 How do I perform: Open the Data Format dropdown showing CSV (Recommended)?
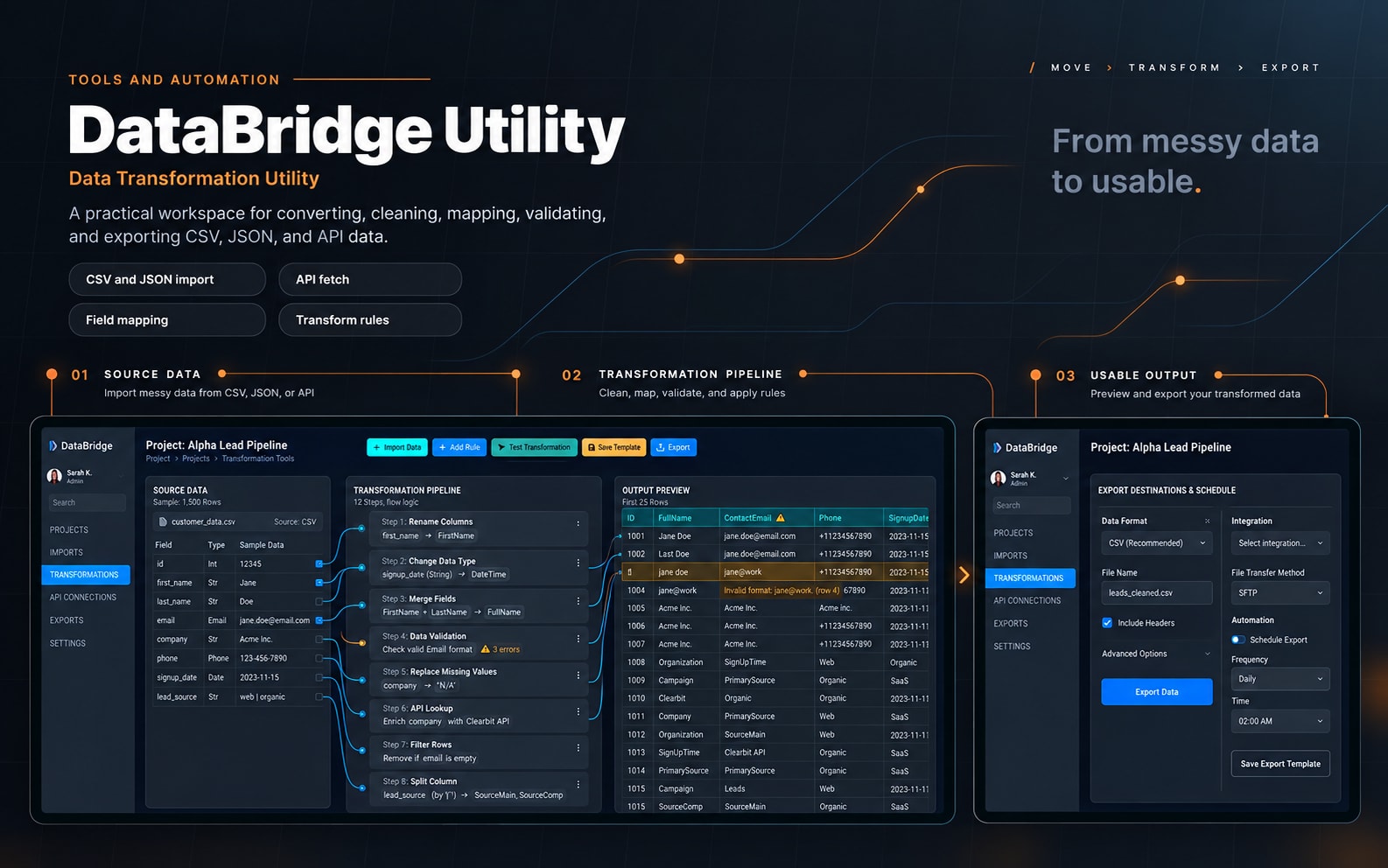[x=1157, y=543]
